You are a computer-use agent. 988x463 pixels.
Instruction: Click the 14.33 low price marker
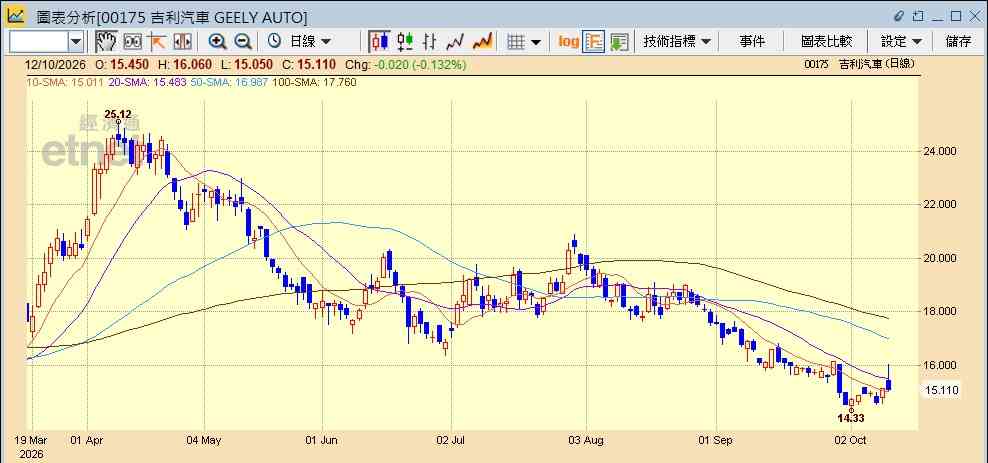(x=851, y=418)
